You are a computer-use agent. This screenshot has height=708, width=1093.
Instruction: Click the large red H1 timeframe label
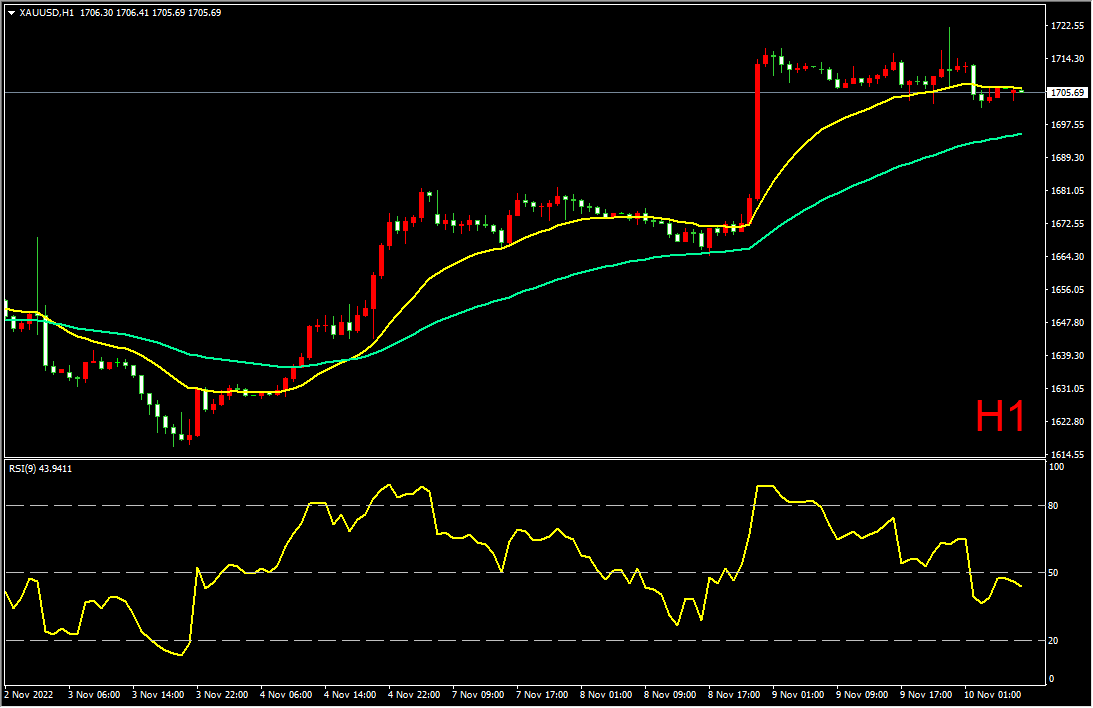pyautogui.click(x=1000, y=416)
